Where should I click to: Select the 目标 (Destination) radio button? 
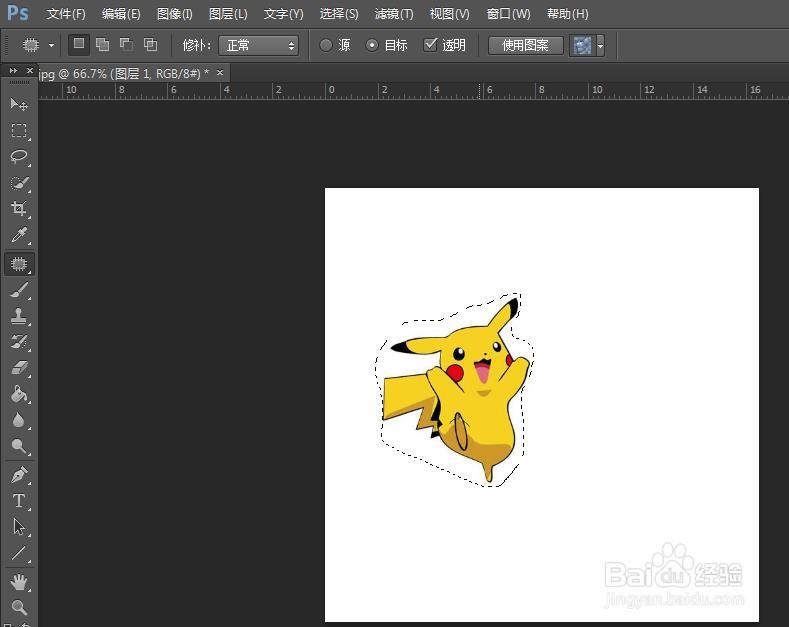[372, 45]
